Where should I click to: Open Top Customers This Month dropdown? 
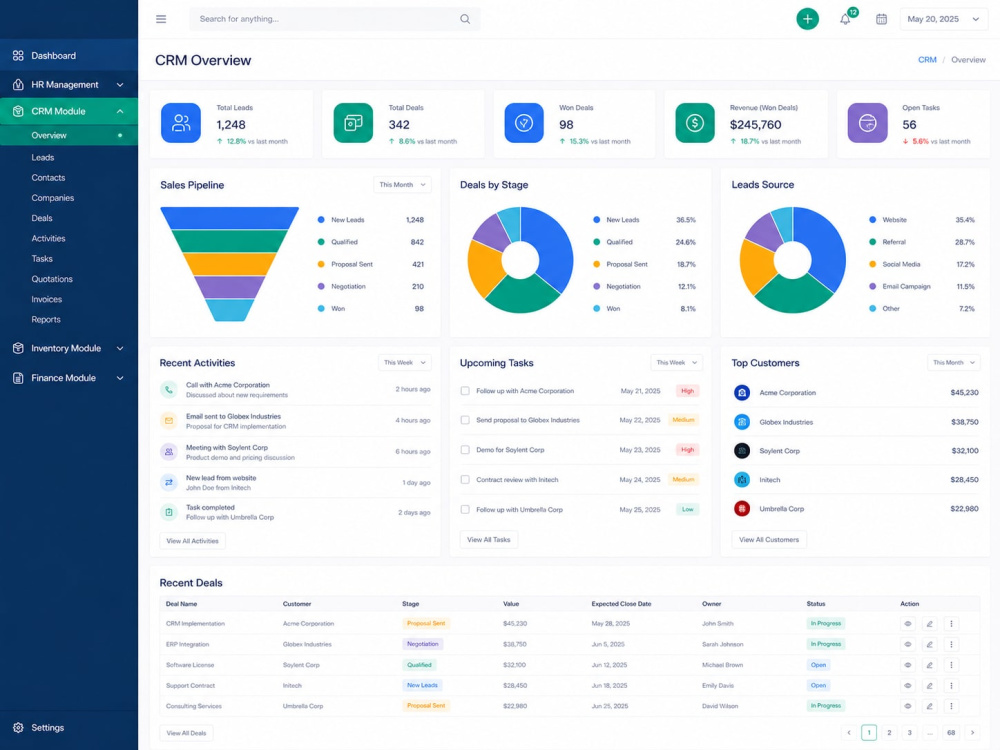click(953, 363)
